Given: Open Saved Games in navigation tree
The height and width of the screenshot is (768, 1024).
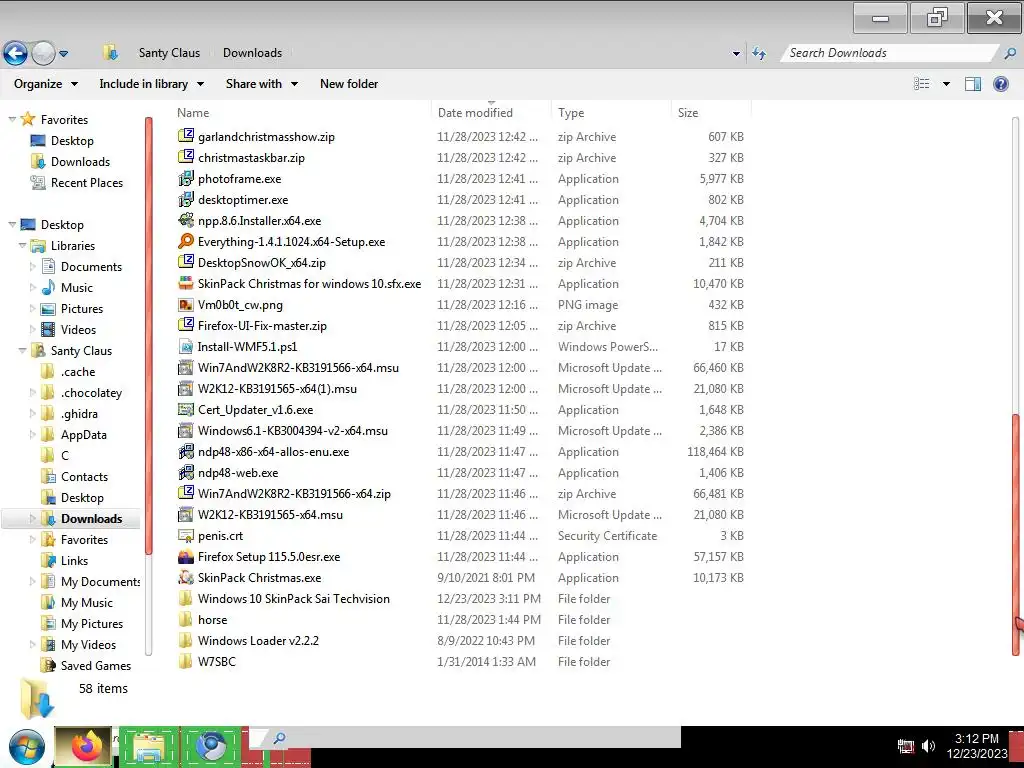Looking at the screenshot, I should 95,665.
